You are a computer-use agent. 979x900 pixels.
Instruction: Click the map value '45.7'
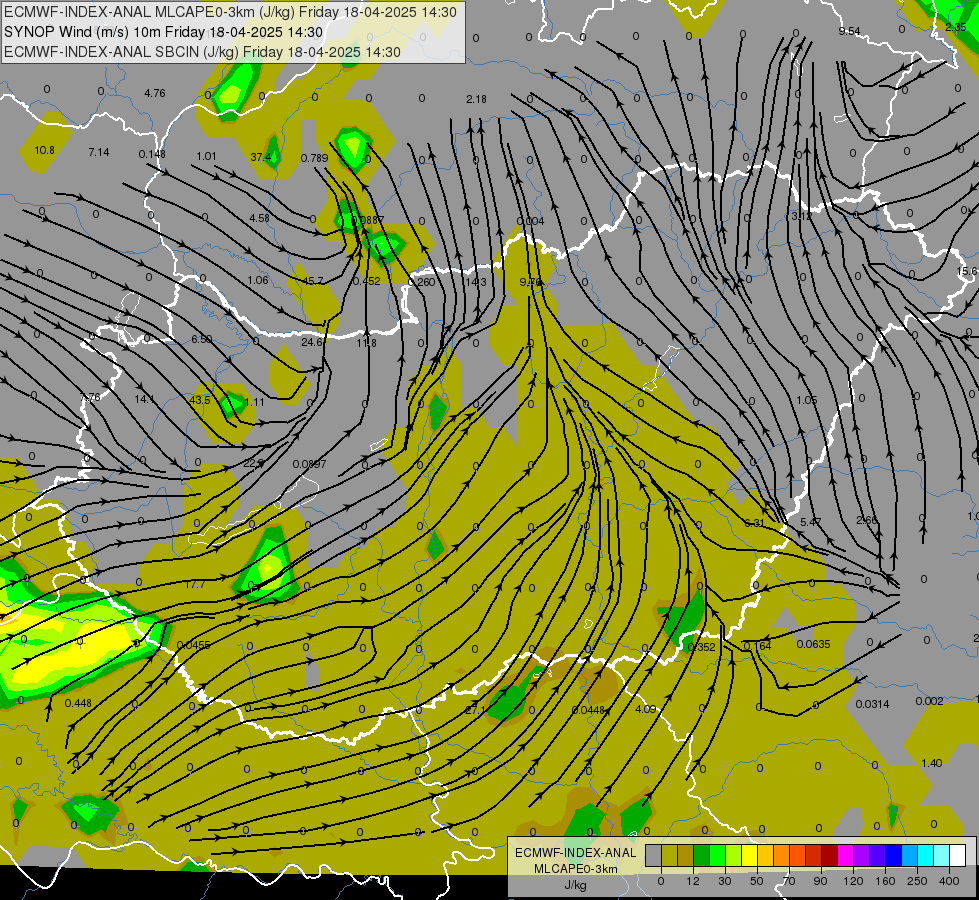point(313,281)
